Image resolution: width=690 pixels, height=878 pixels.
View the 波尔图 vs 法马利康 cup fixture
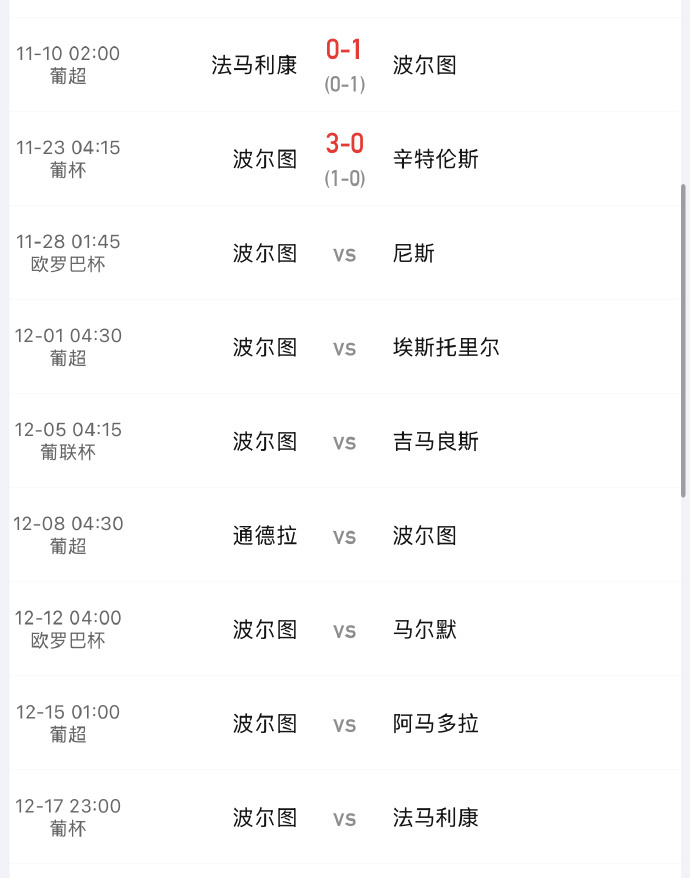point(345,817)
